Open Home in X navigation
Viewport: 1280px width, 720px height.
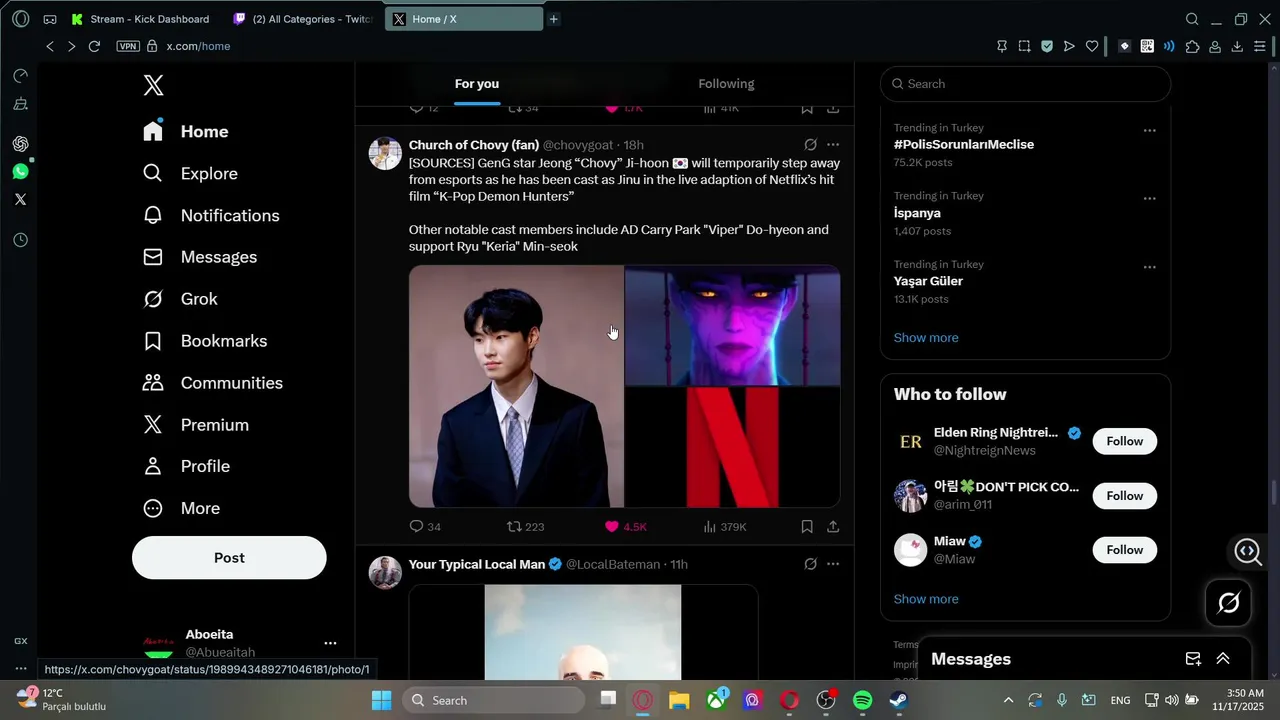186,132
